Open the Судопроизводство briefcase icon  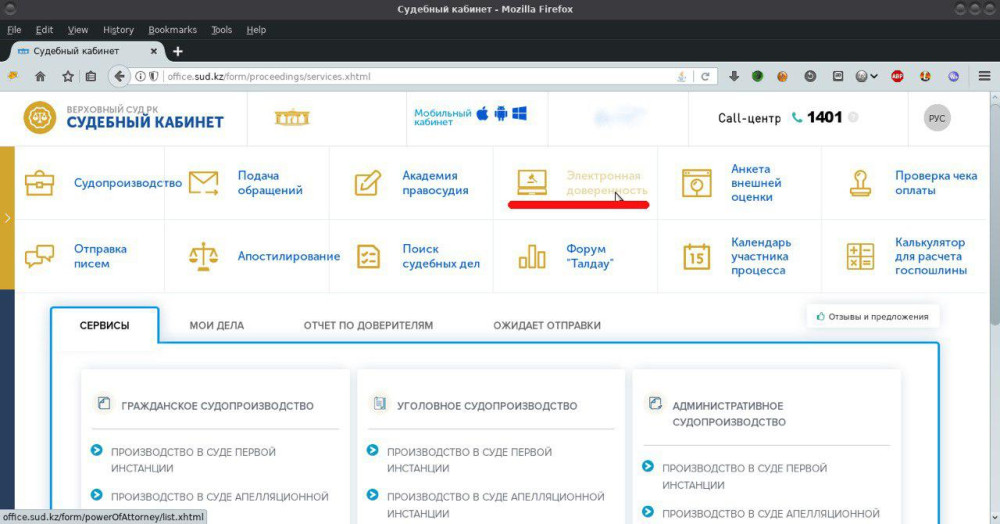point(41,183)
